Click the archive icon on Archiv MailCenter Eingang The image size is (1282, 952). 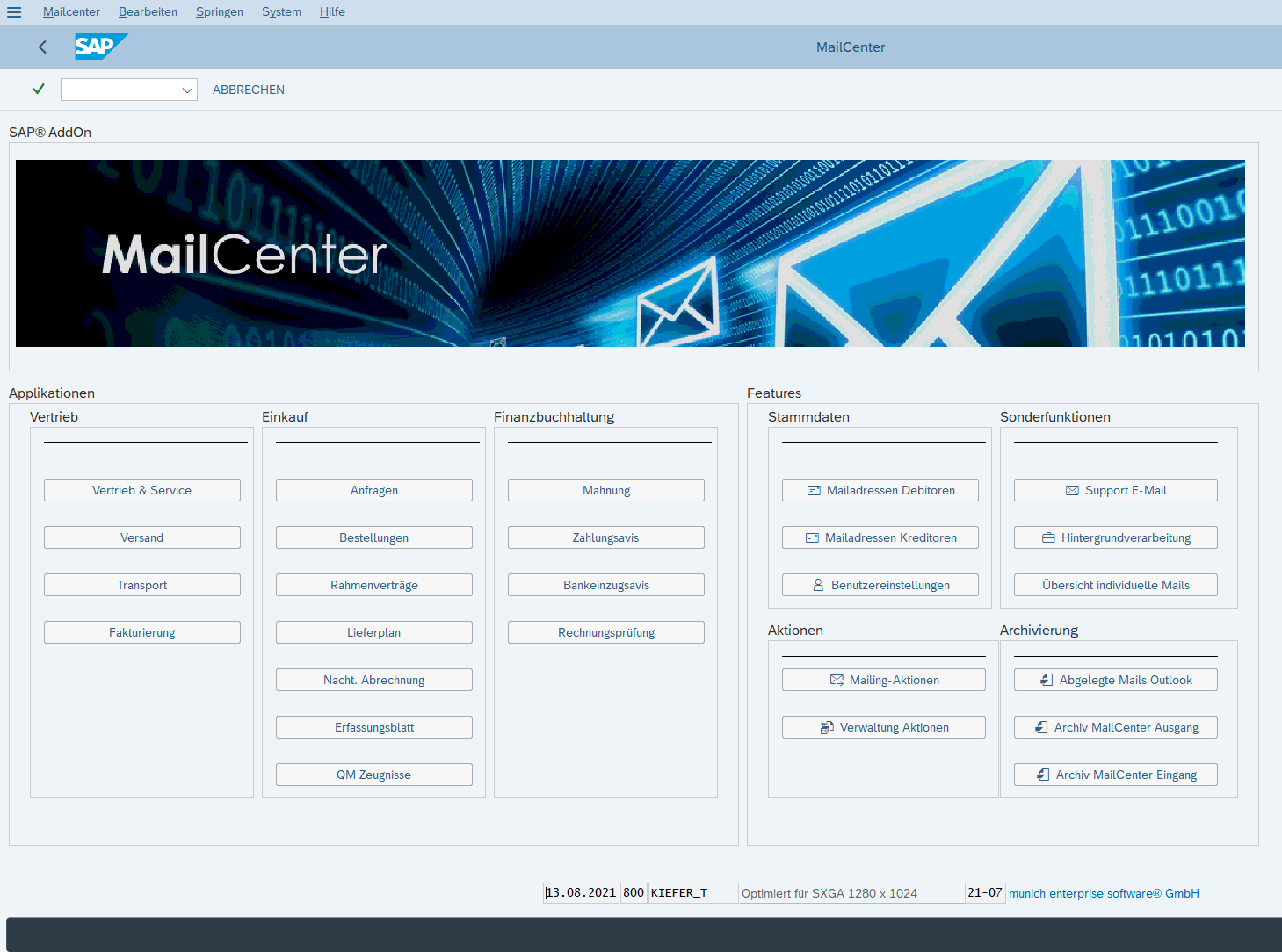coord(1043,775)
